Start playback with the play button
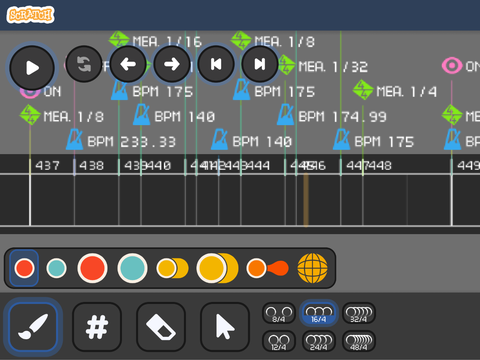The image size is (480, 360). [x=32, y=68]
